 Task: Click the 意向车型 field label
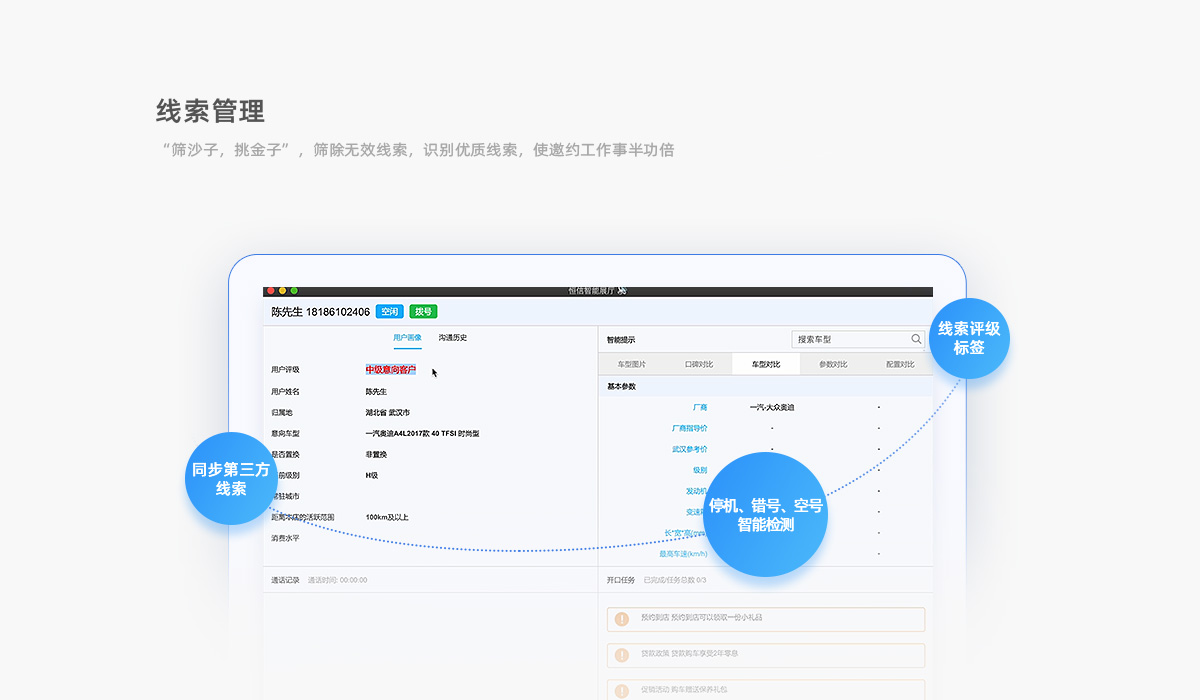click(x=285, y=433)
